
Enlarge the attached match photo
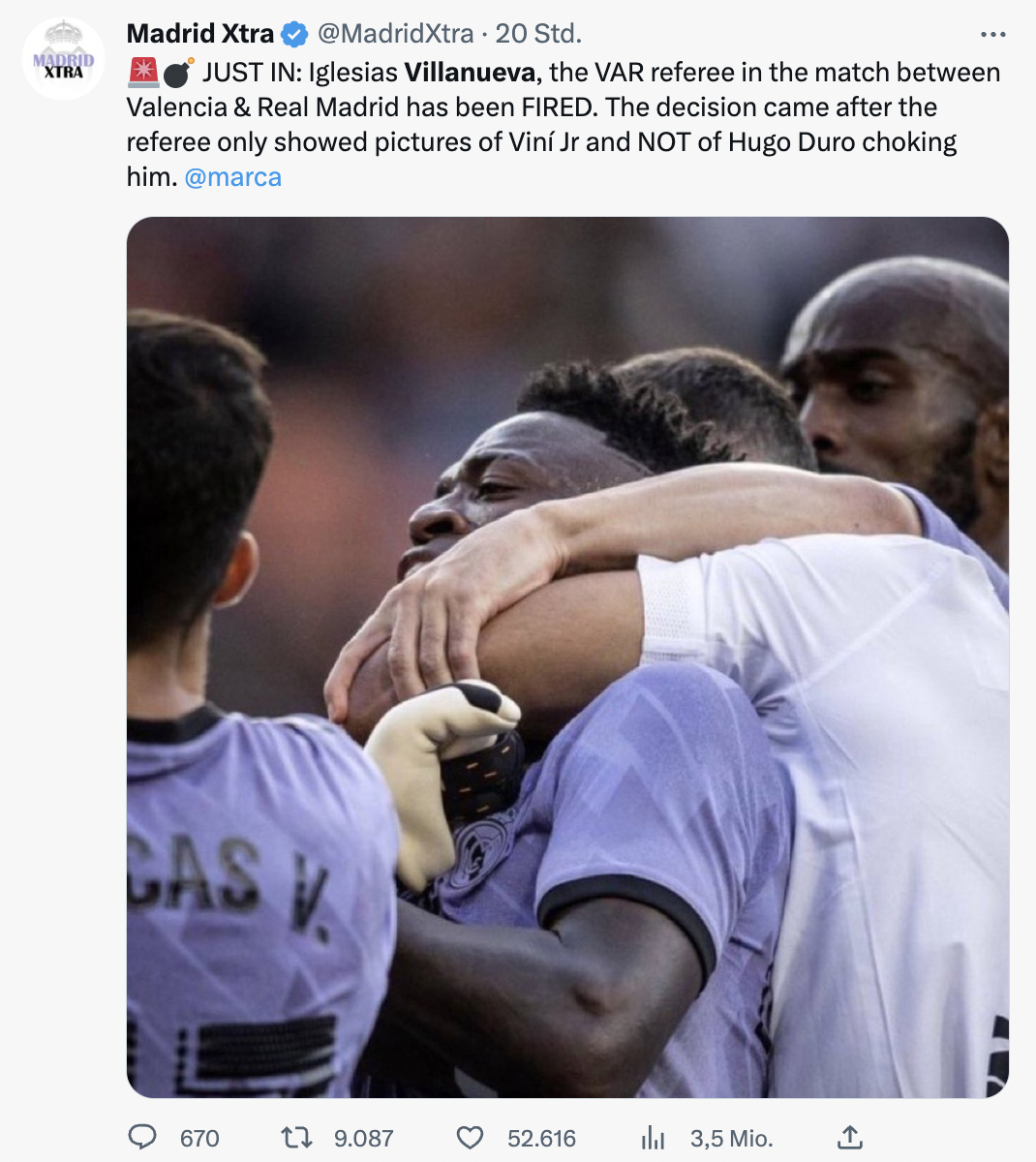click(x=567, y=657)
